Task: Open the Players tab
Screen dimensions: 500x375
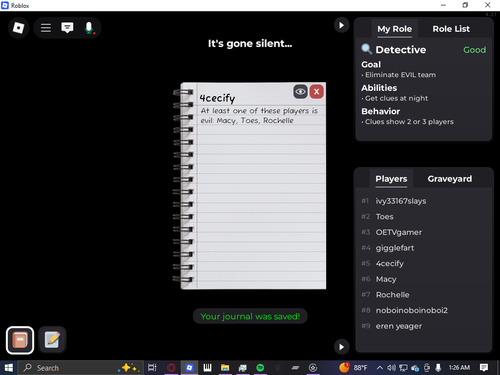Action: click(x=391, y=179)
